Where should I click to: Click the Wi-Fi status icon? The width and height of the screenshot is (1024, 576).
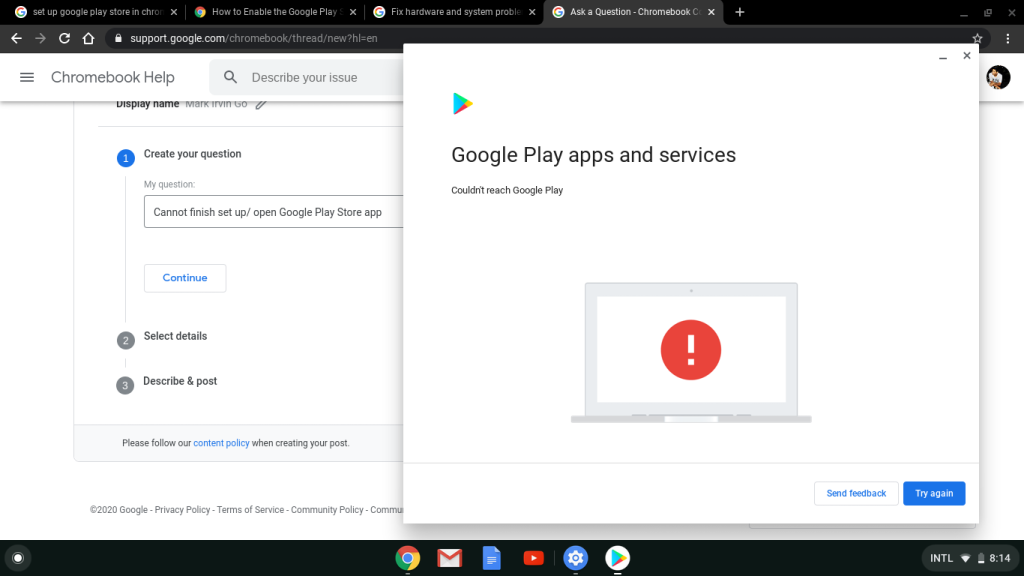pos(965,558)
